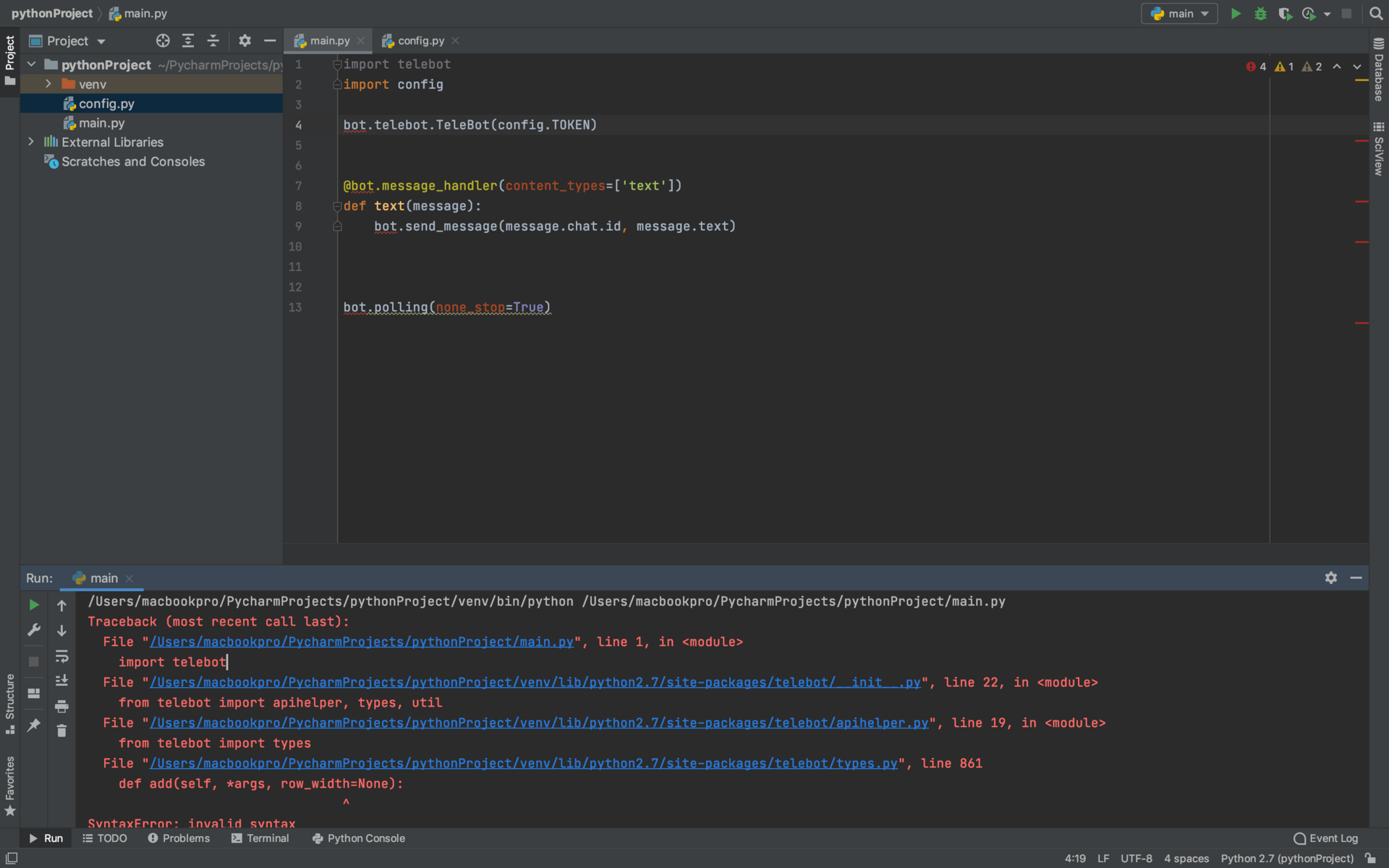Follow the telebot __init__.py traceback link
1389x868 pixels.
[x=535, y=683]
